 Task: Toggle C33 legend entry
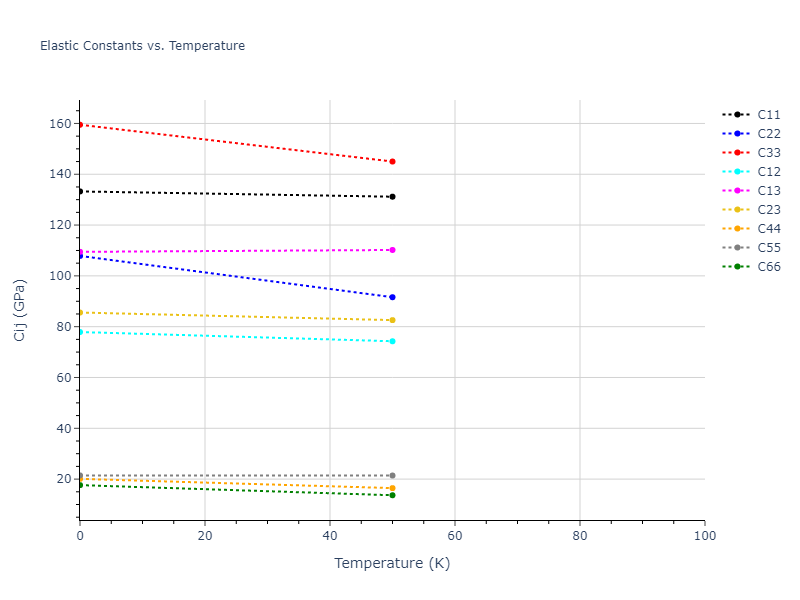pyautogui.click(x=768, y=153)
